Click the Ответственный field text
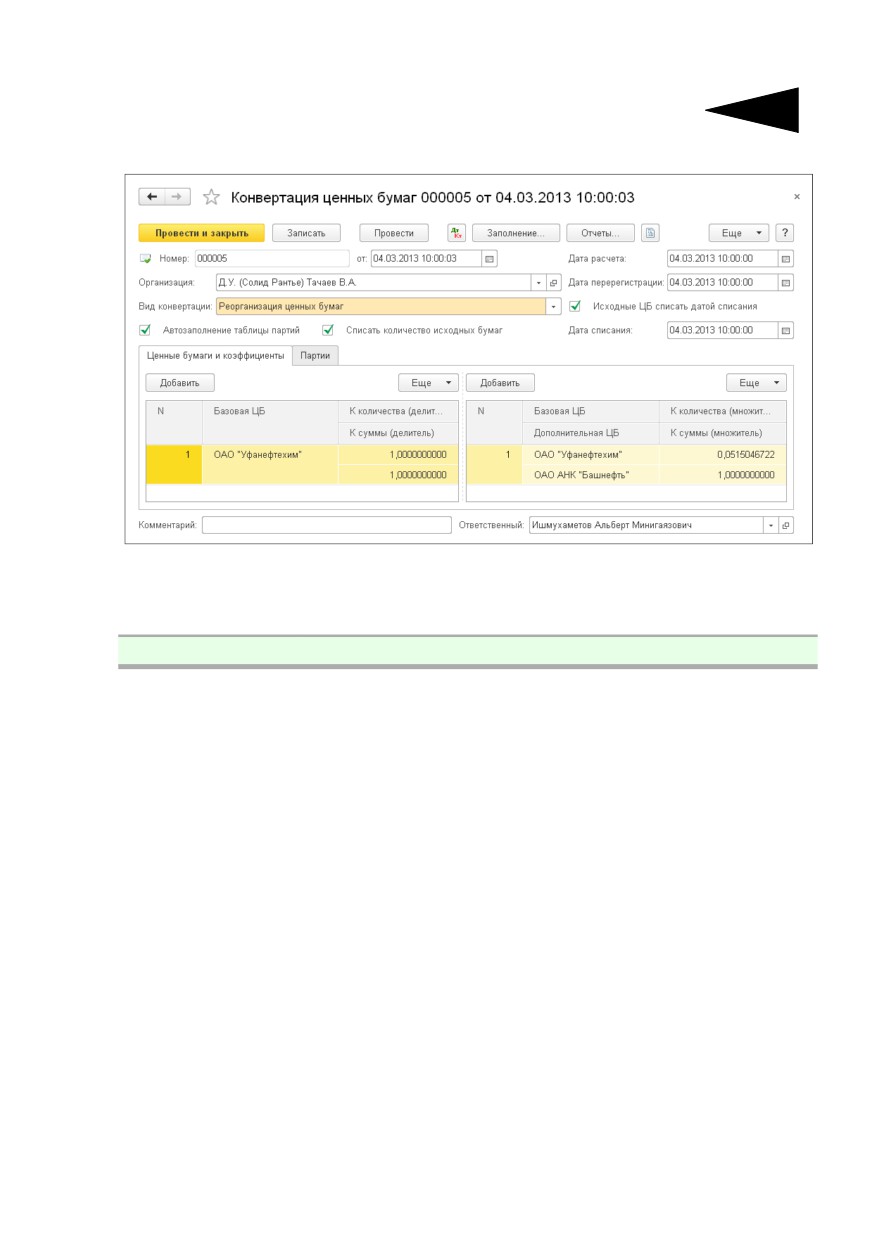Screen dimensions: 875x1239 (x=646, y=525)
